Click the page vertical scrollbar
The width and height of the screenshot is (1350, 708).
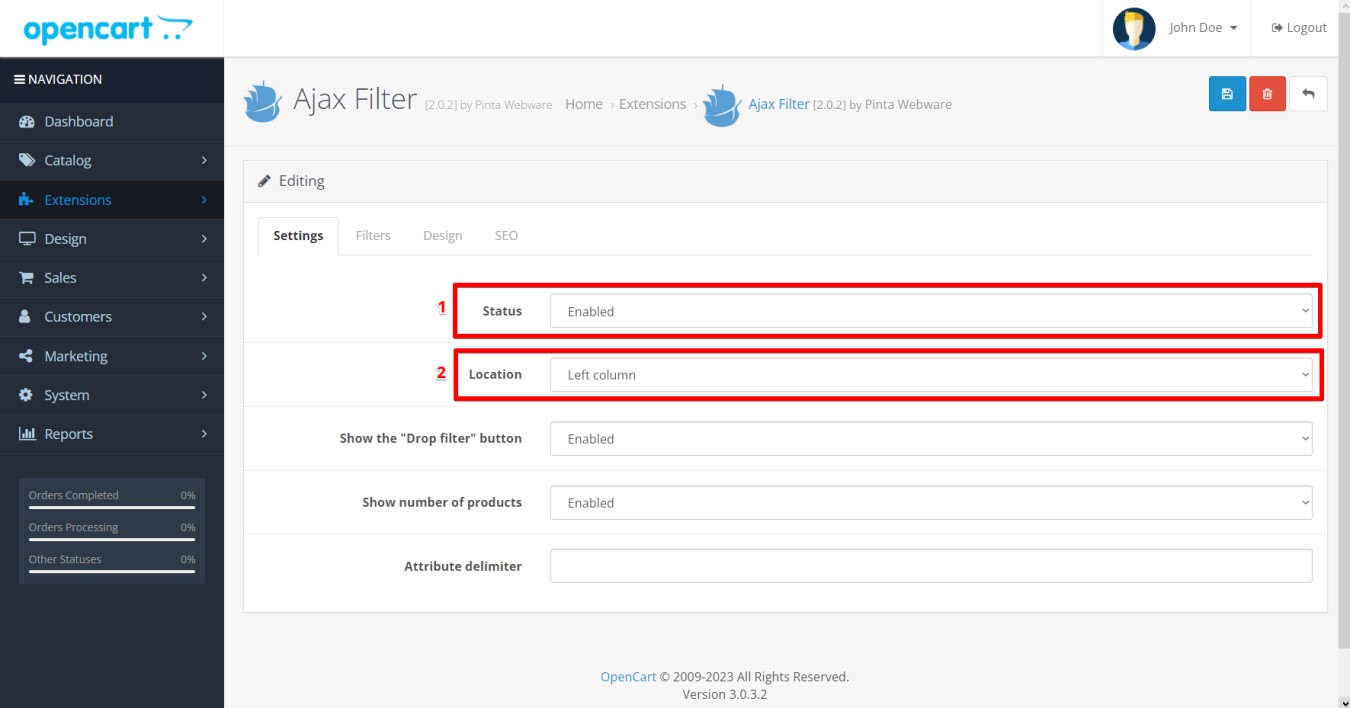point(1343,330)
